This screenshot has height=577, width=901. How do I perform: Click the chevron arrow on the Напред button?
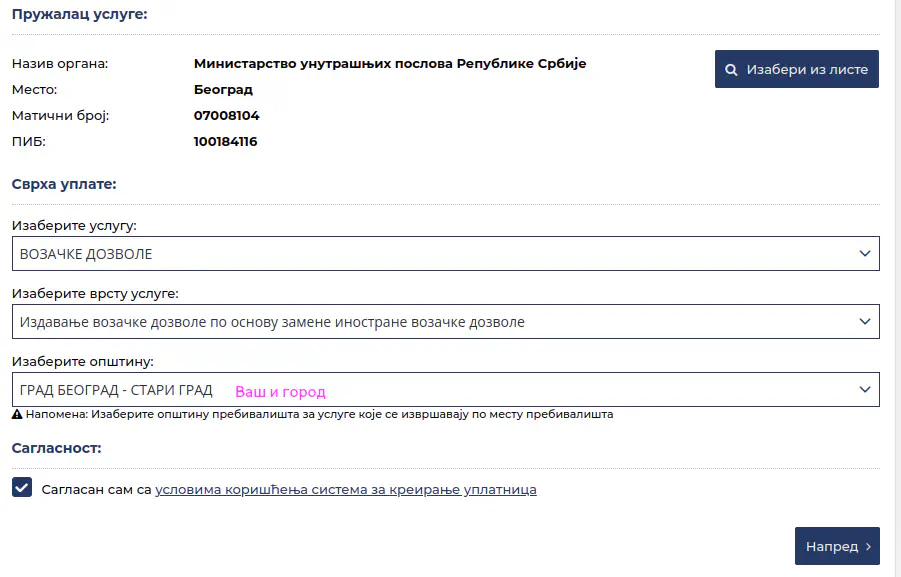tap(866, 546)
